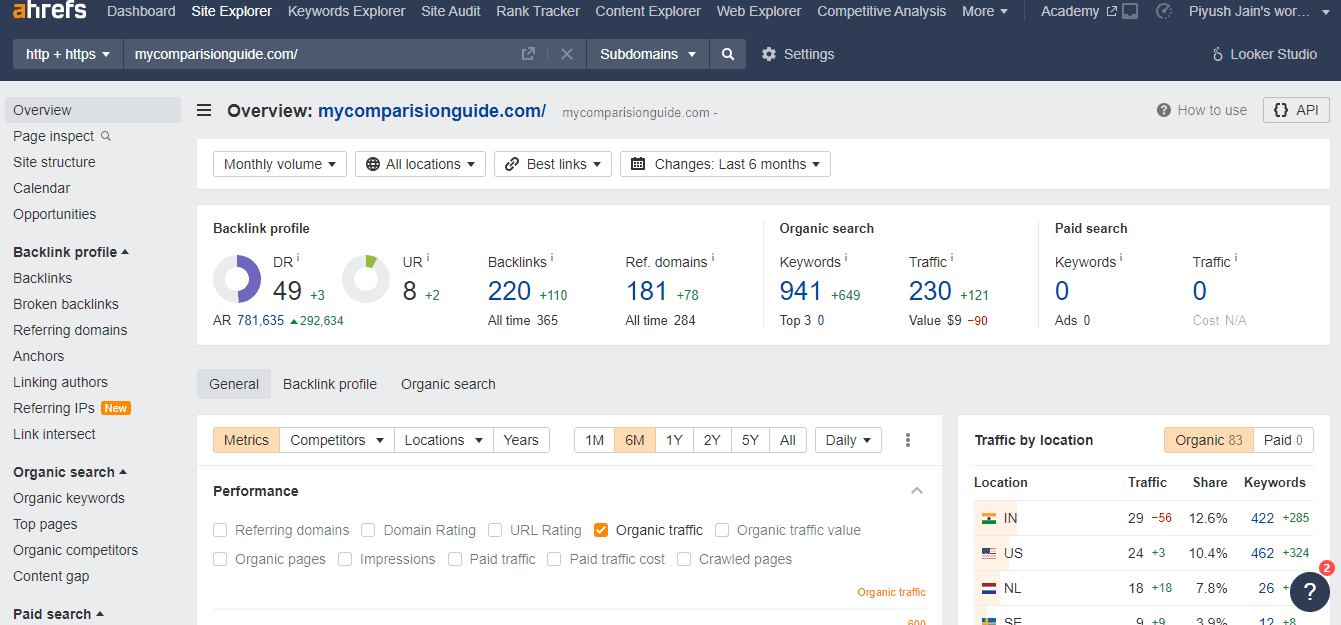1341x625 pixels.
Task: Open Content gap in sidebar
Action: [51, 576]
